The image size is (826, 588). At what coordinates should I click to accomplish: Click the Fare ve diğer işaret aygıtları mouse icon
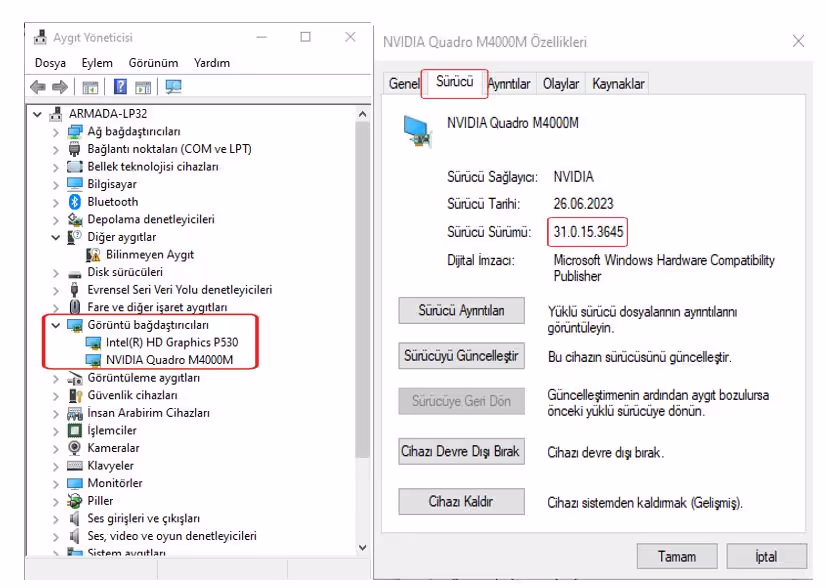coord(75,307)
